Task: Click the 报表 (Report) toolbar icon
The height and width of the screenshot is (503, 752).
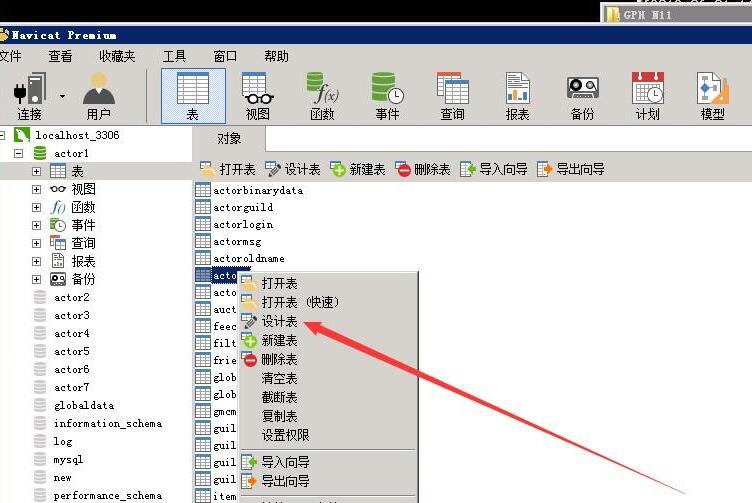Action: pos(517,94)
